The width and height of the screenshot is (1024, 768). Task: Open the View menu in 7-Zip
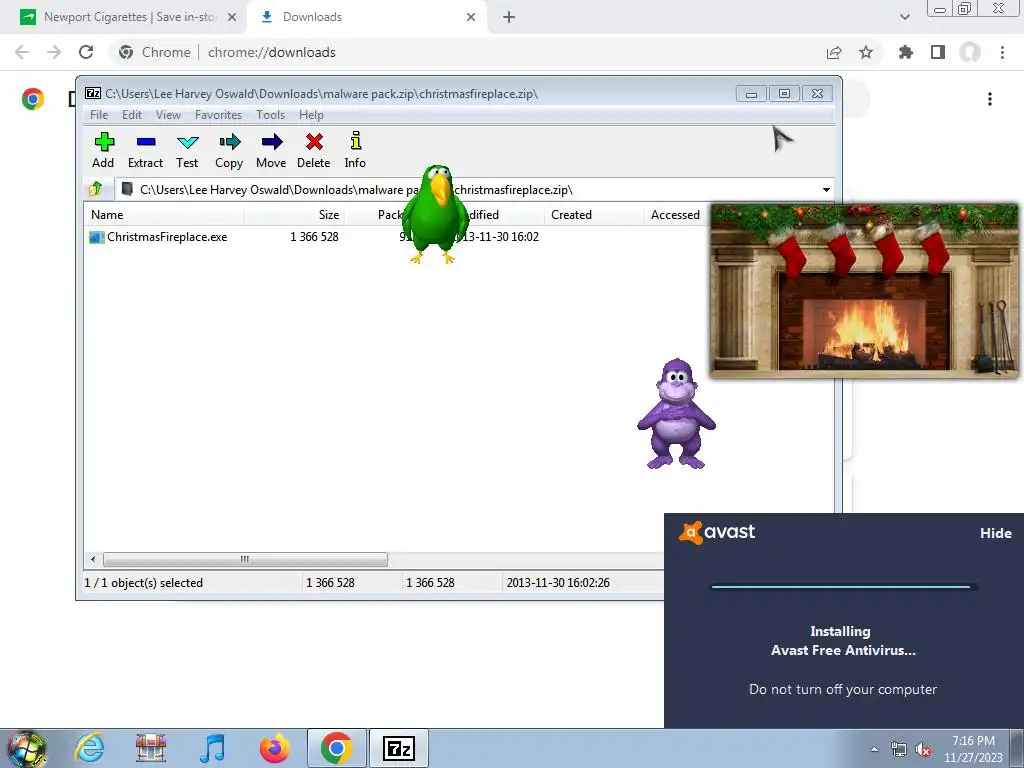[168, 115]
